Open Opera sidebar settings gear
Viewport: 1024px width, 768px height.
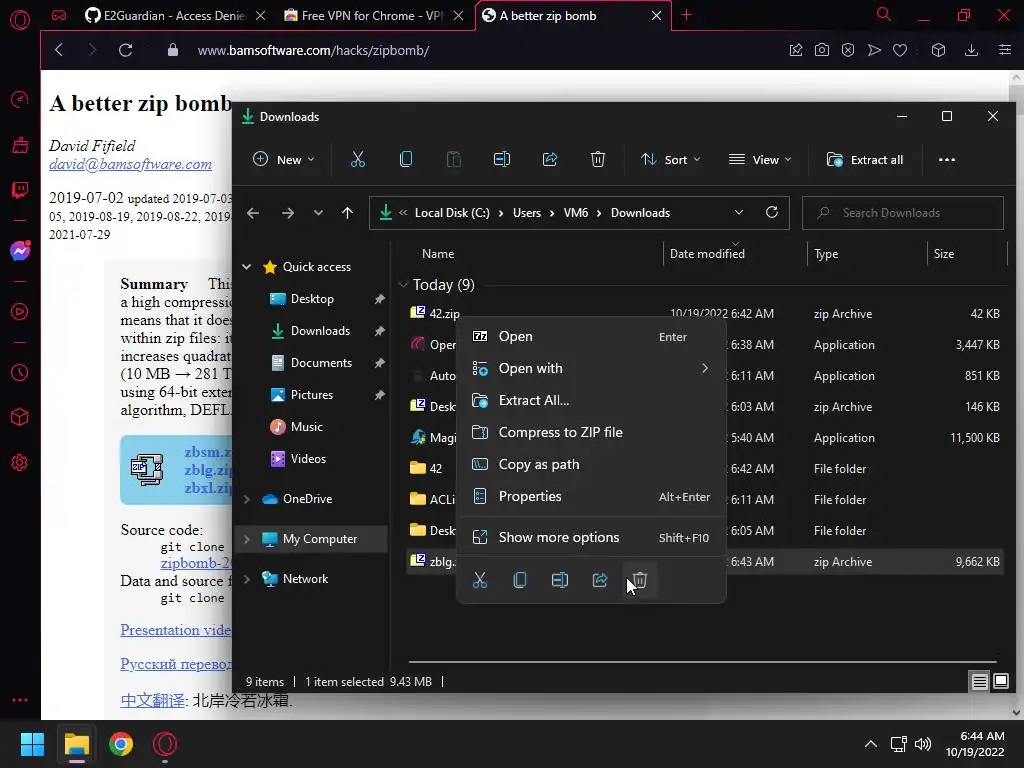[x=20, y=462]
